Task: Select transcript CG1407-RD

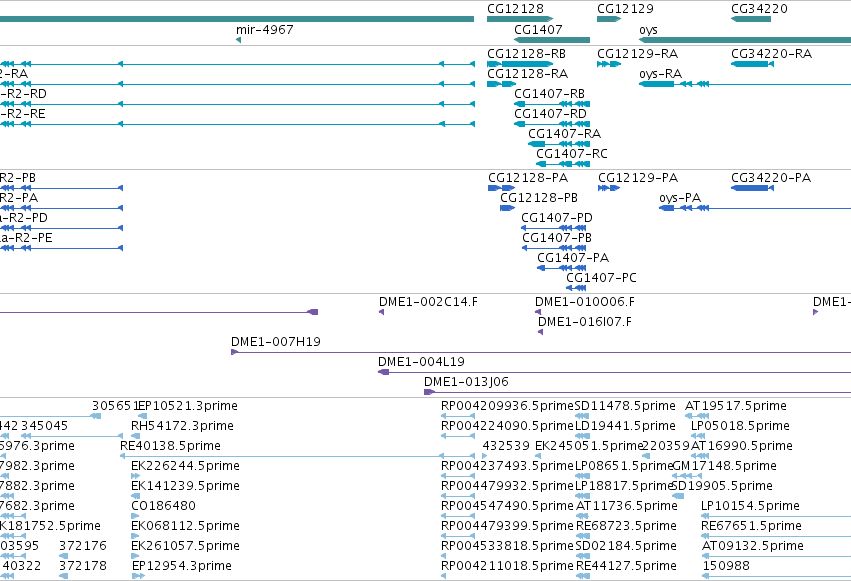Action: (x=551, y=124)
